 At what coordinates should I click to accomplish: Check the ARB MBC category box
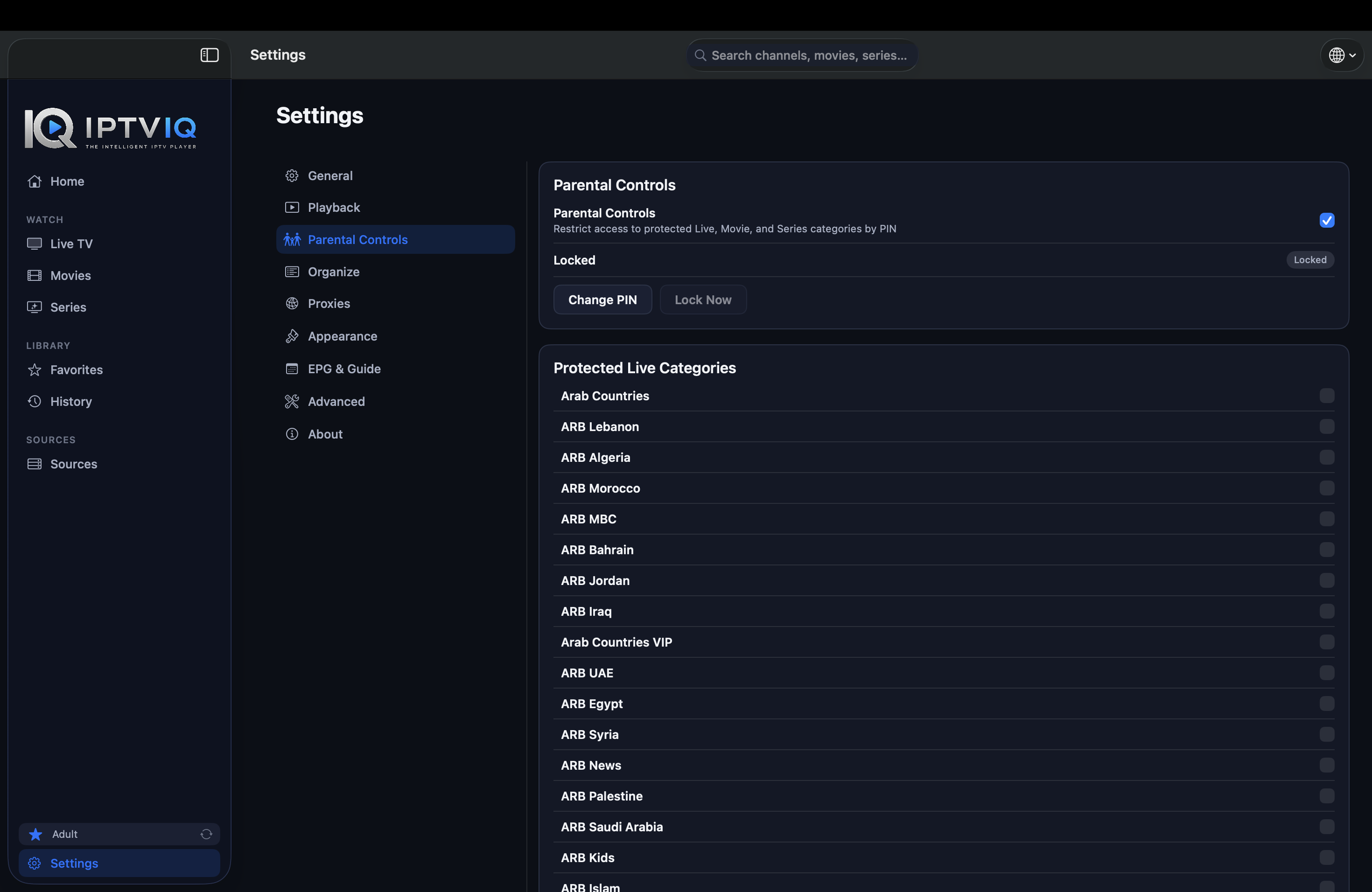click(x=1326, y=519)
